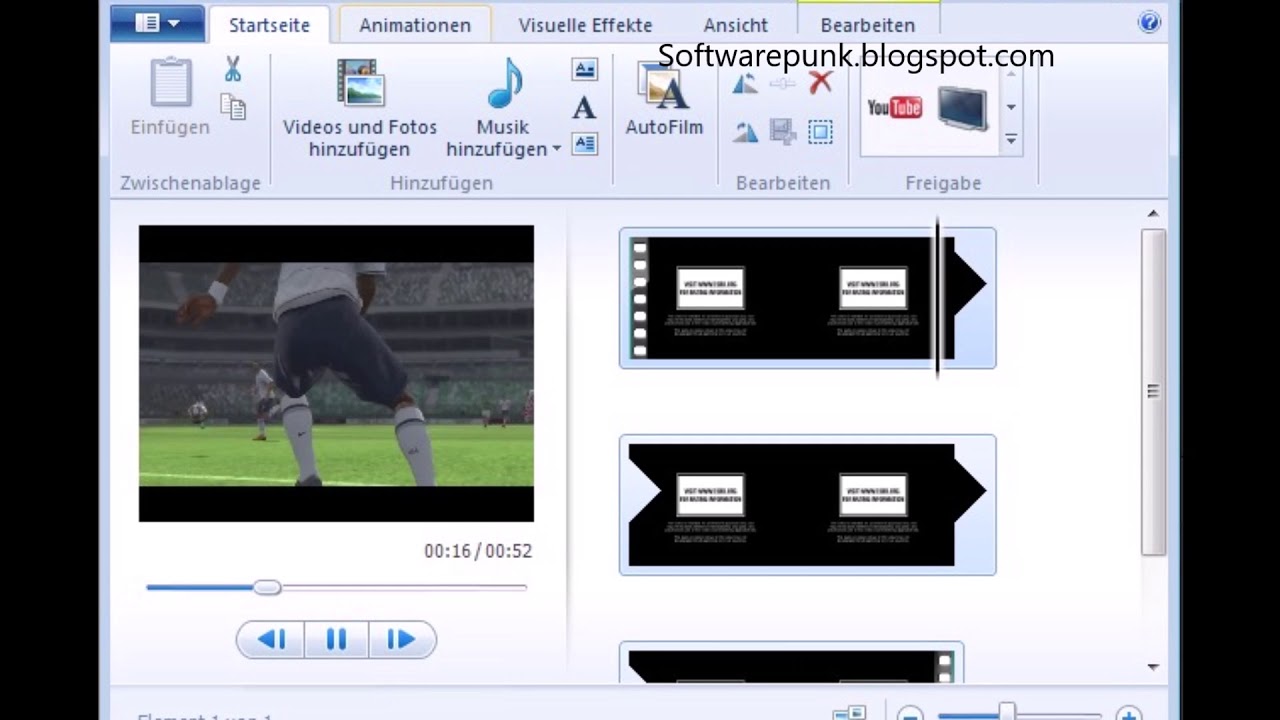Click the scissors cut icon
This screenshot has height=720, width=1280.
coord(233,69)
